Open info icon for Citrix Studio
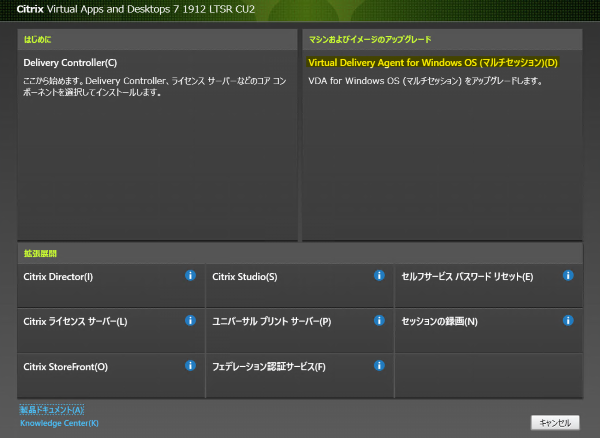This screenshot has height=438, width=600. [379, 275]
